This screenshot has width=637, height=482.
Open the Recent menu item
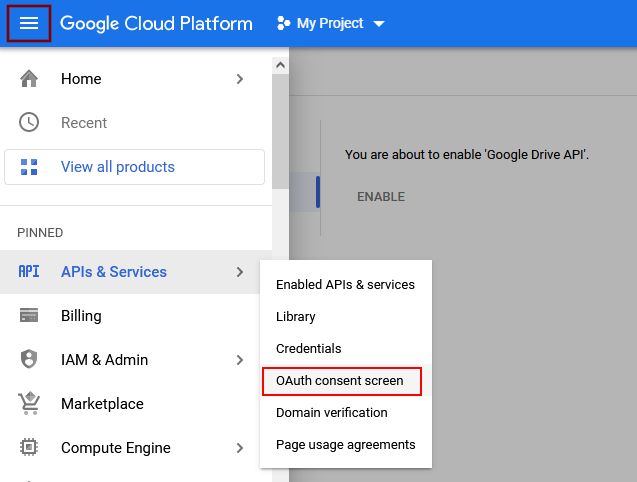(136, 122)
